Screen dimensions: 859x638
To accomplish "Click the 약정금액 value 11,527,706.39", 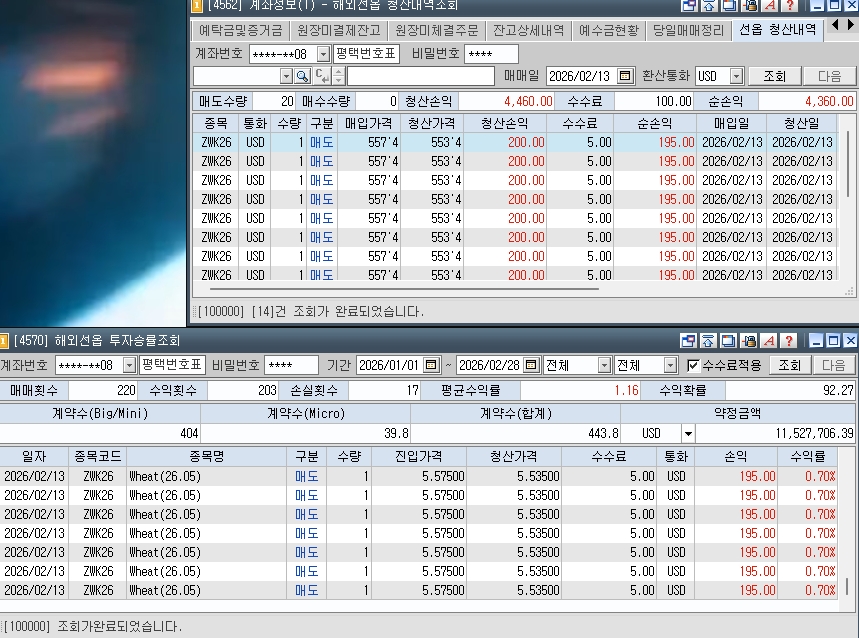I will tap(775, 434).
